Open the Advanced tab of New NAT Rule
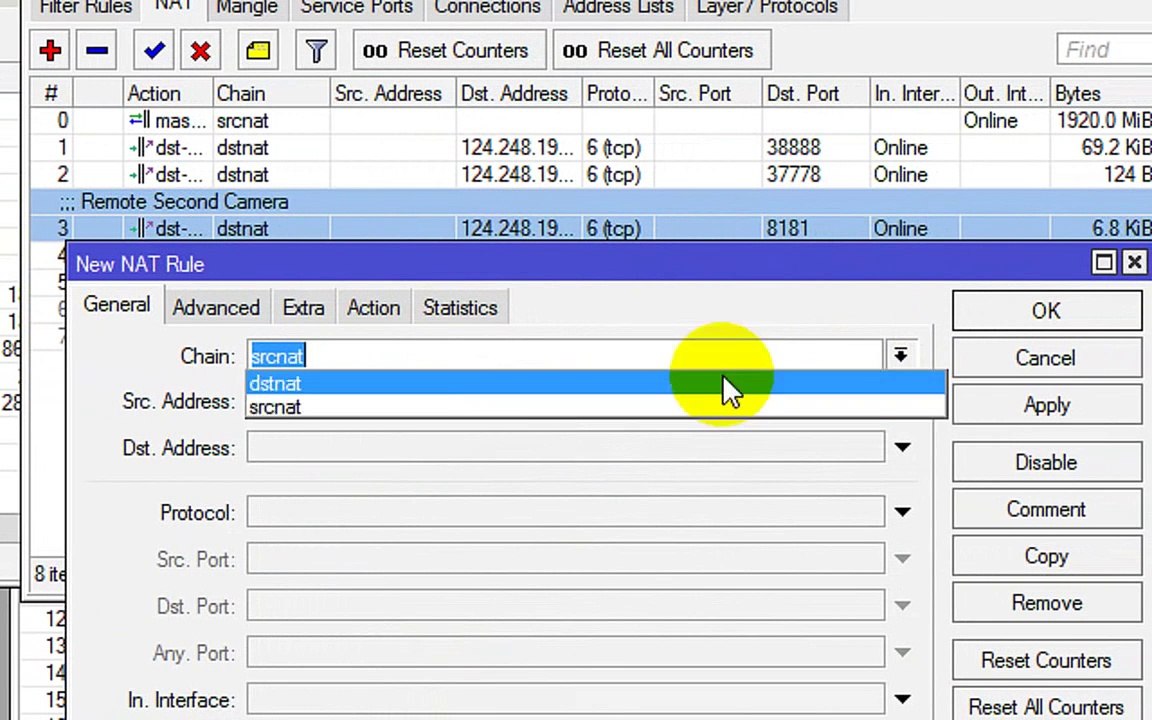The height and width of the screenshot is (720, 1152). pyautogui.click(x=216, y=308)
